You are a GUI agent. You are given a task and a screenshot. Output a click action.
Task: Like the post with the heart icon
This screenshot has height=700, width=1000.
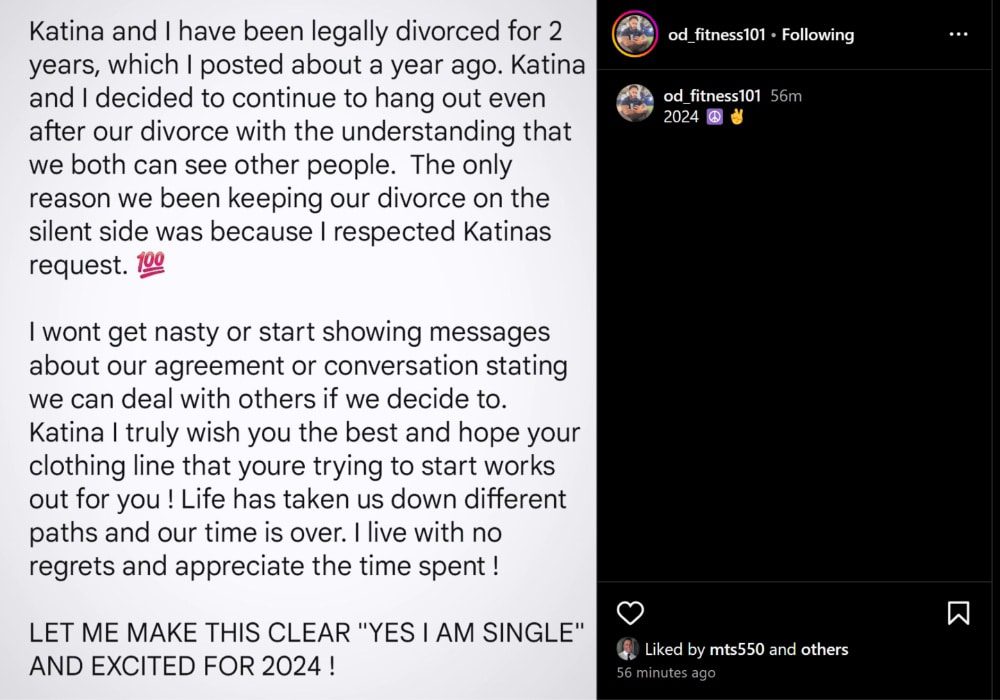(x=631, y=613)
